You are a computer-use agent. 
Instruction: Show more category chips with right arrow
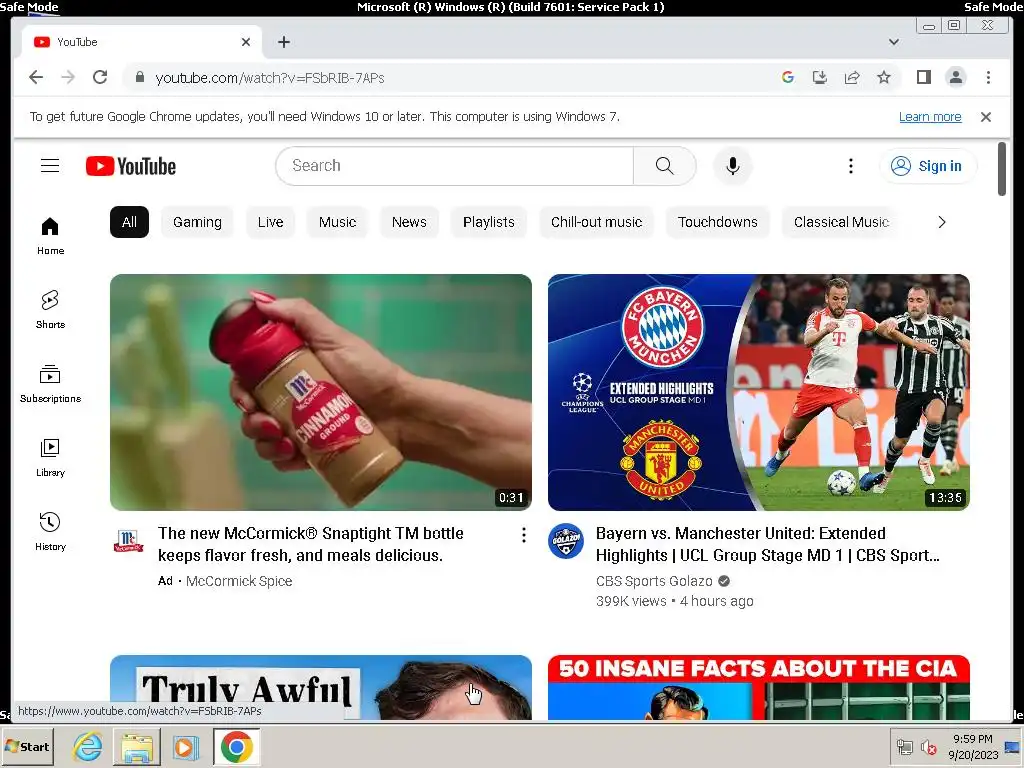coord(942,222)
